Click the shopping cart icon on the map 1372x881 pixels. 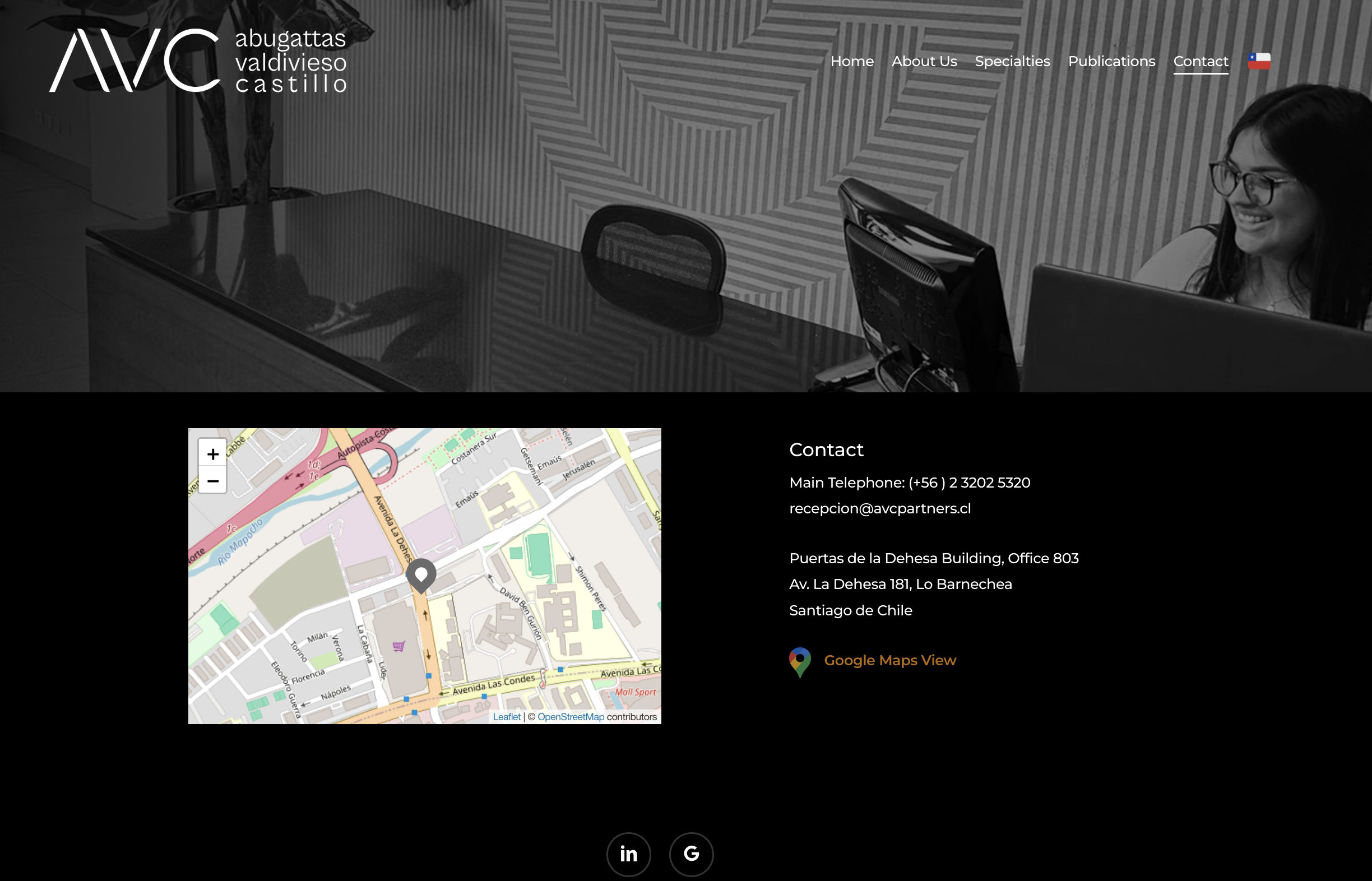click(x=399, y=646)
